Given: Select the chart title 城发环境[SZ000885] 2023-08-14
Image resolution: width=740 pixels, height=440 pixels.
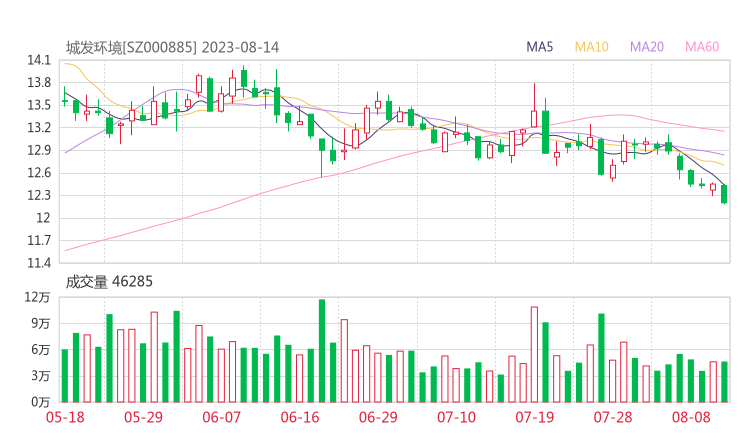Looking at the screenshot, I should pos(172,48).
